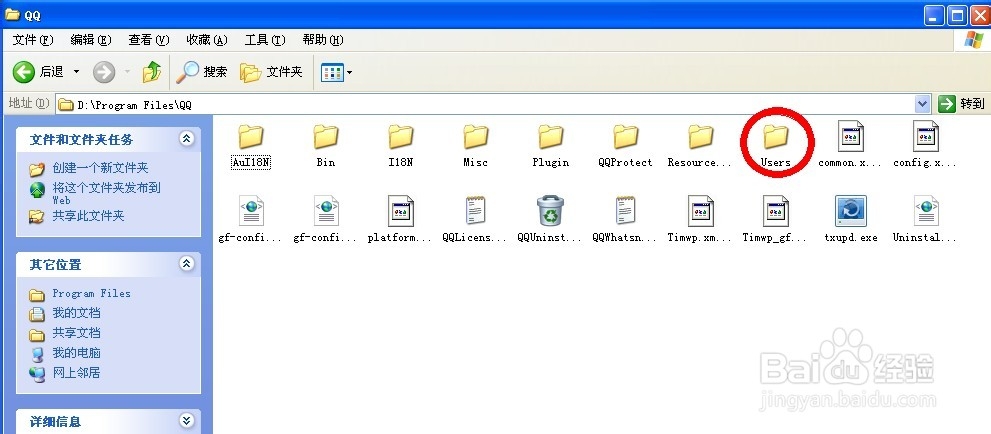Select the QQUninst... recycle bin icon
Screen dimensions: 991x434
click(550, 211)
